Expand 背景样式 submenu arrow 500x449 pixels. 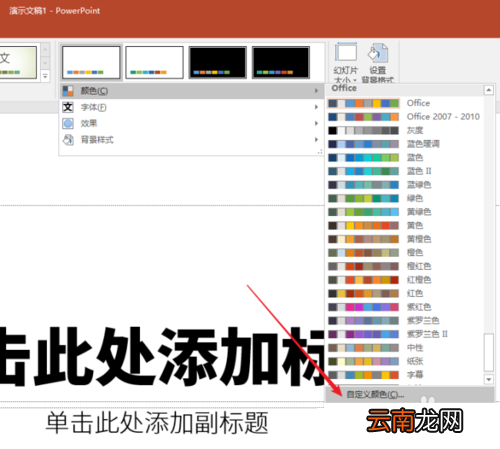pos(316,140)
